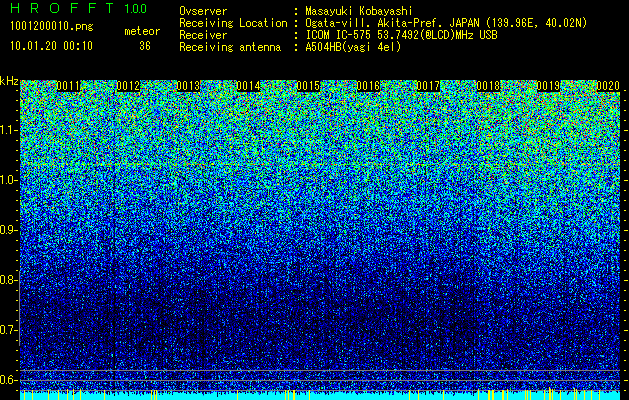Click the date 10.01.20 00:10
The height and width of the screenshot is (400, 629).
point(51,46)
